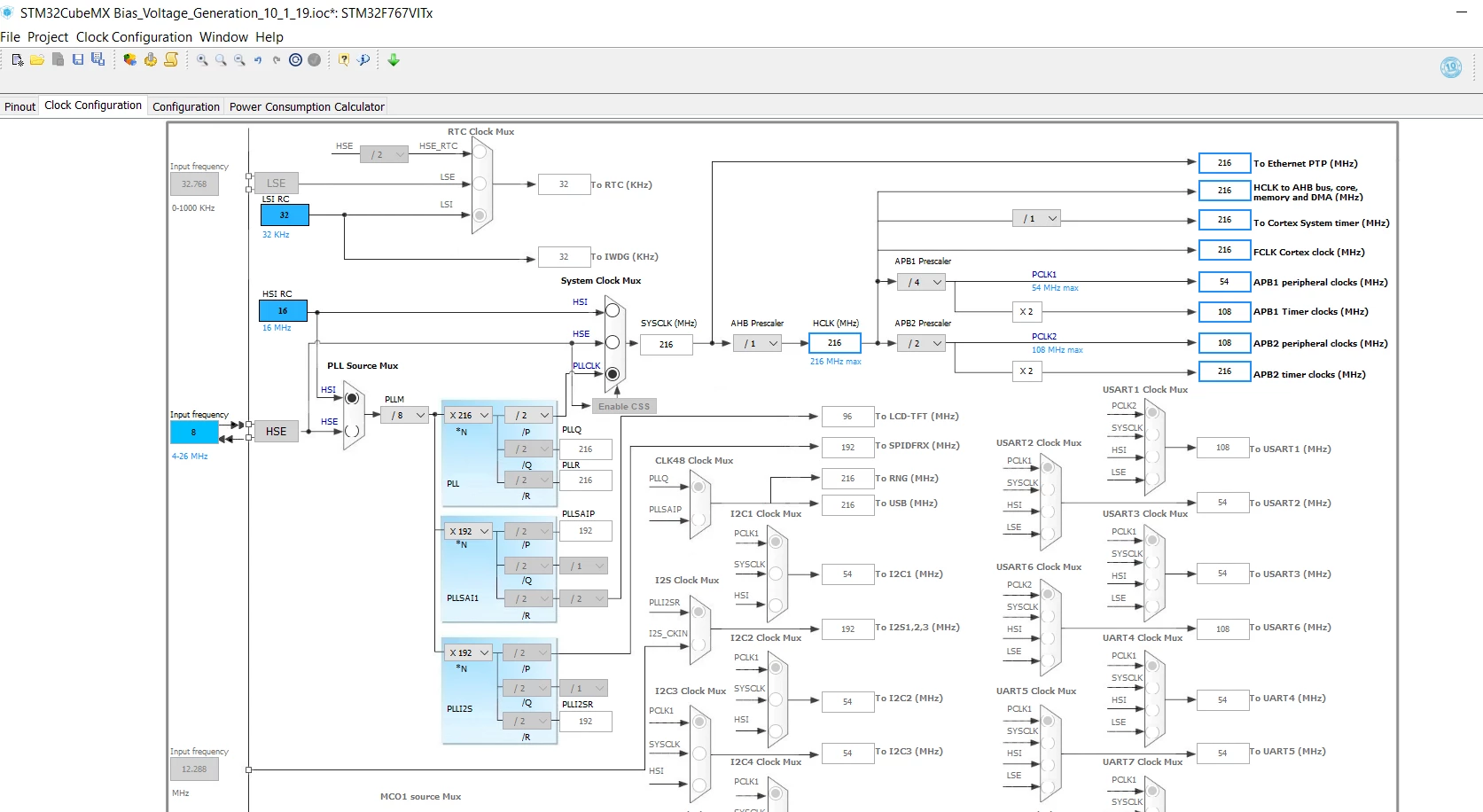The width and height of the screenshot is (1483, 812).
Task: Open the AHB Prescaler dropdown
Action: [757, 343]
